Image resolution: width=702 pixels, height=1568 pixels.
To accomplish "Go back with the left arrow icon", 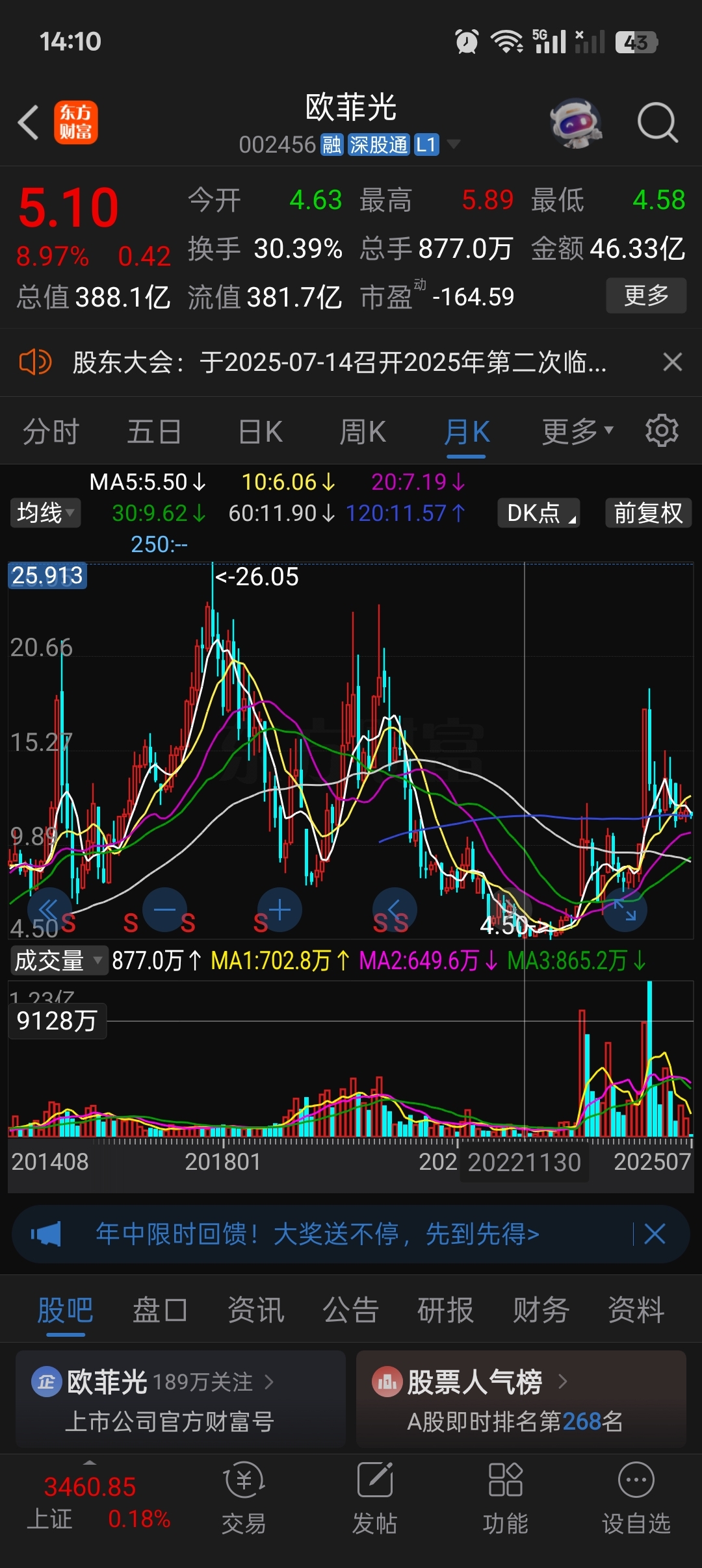I will [x=29, y=122].
